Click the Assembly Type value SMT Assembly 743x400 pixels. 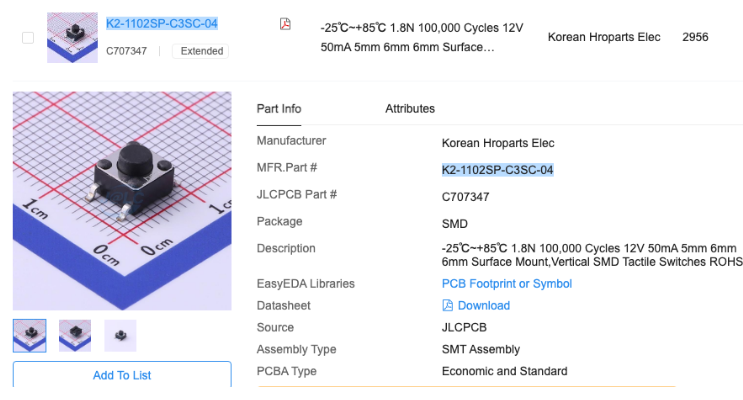481,349
